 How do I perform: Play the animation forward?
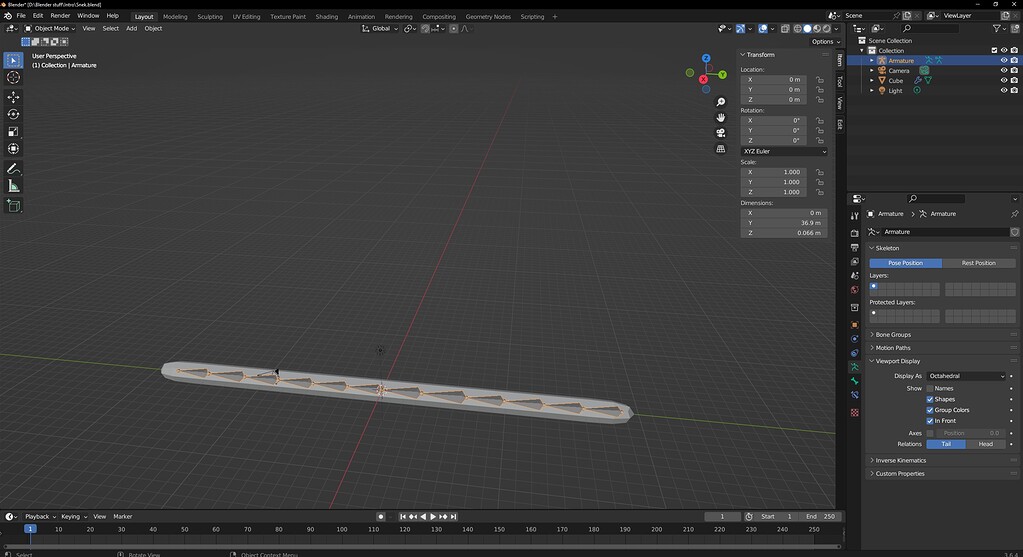(x=433, y=517)
